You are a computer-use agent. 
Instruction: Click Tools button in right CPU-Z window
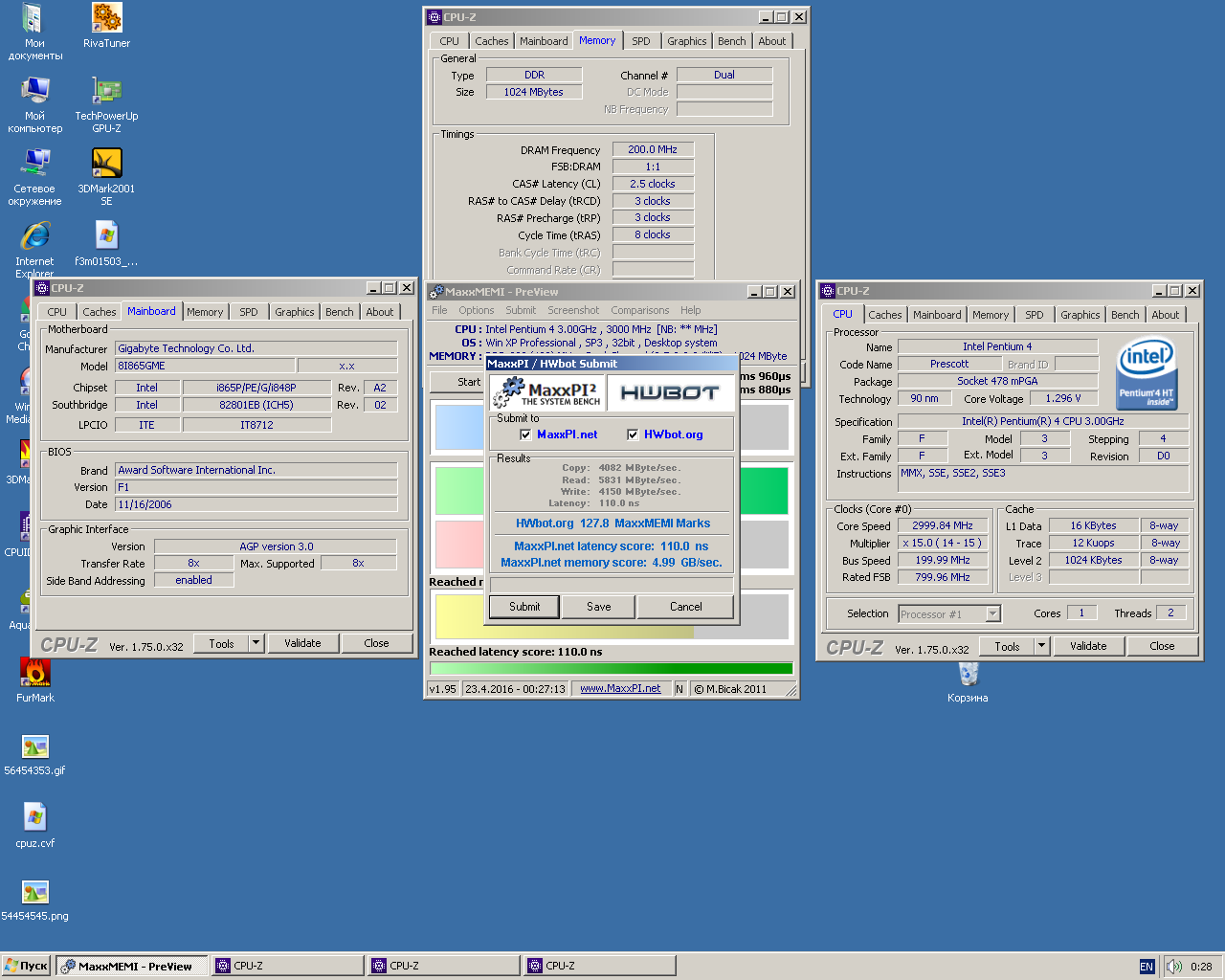[1007, 646]
